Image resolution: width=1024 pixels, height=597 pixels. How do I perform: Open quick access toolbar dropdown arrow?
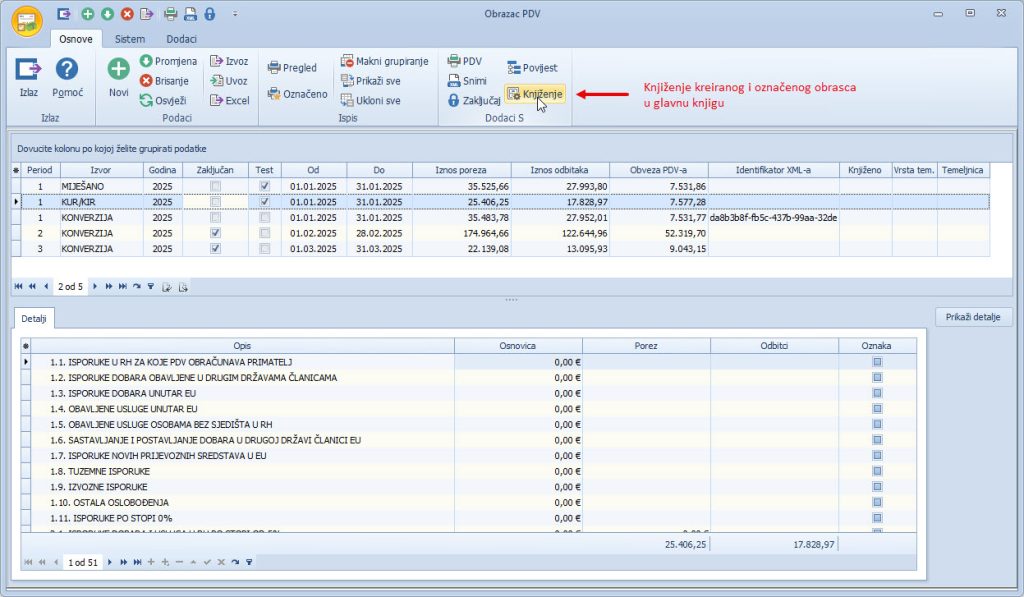click(x=235, y=14)
